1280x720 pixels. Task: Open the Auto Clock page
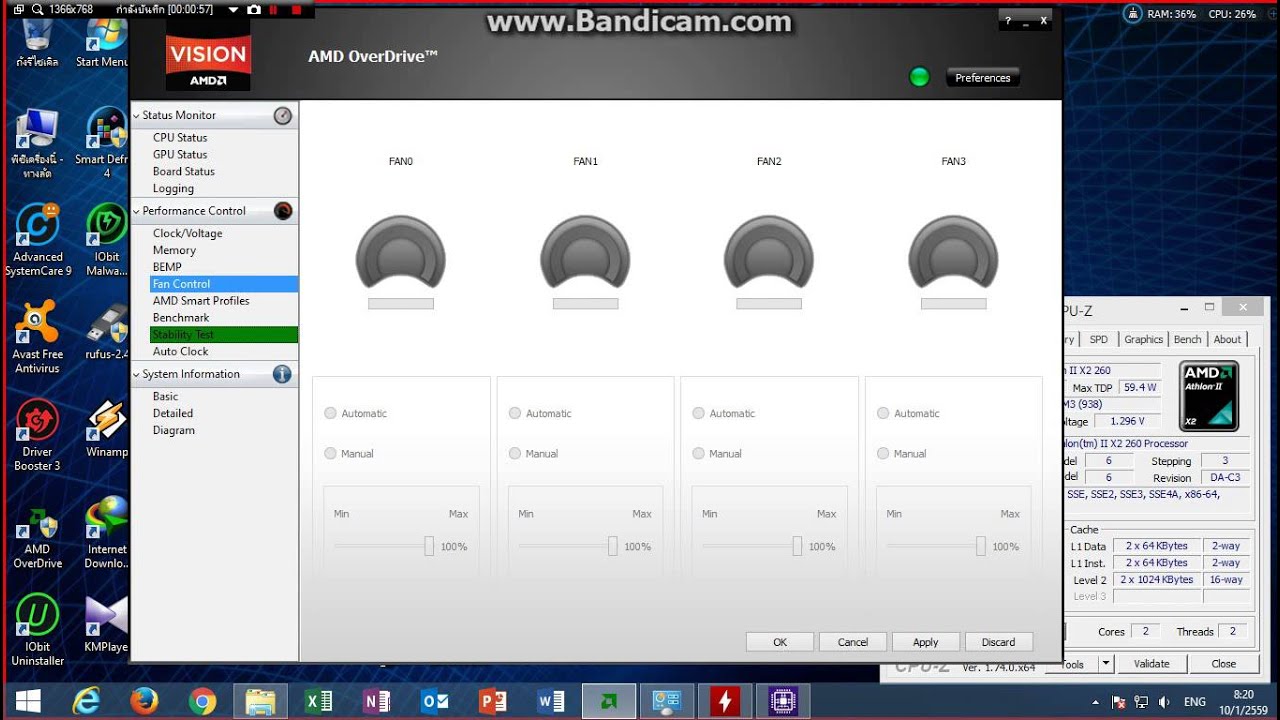point(181,352)
